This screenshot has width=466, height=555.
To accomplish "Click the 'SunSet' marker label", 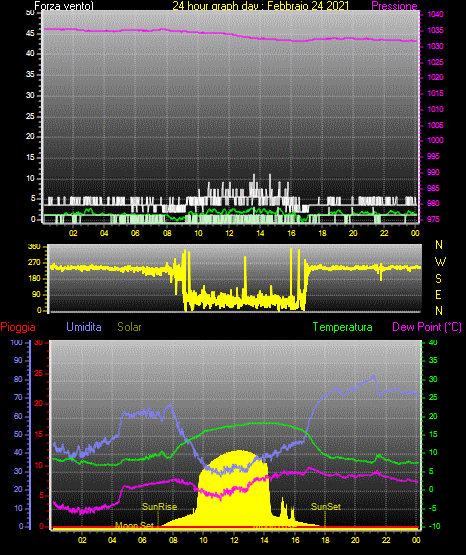I will [x=326, y=507].
